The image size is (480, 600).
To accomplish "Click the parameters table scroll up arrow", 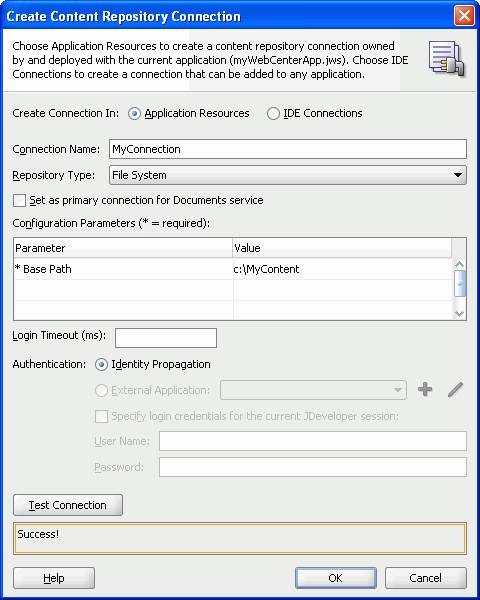I will pyautogui.click(x=459, y=264).
